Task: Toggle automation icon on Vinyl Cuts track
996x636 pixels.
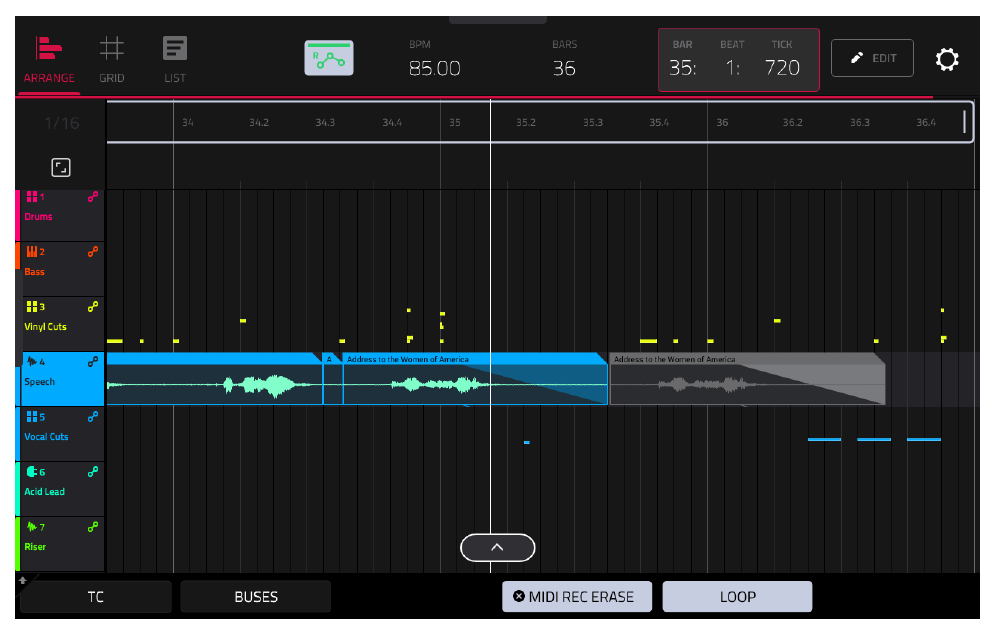Action: coord(93,307)
